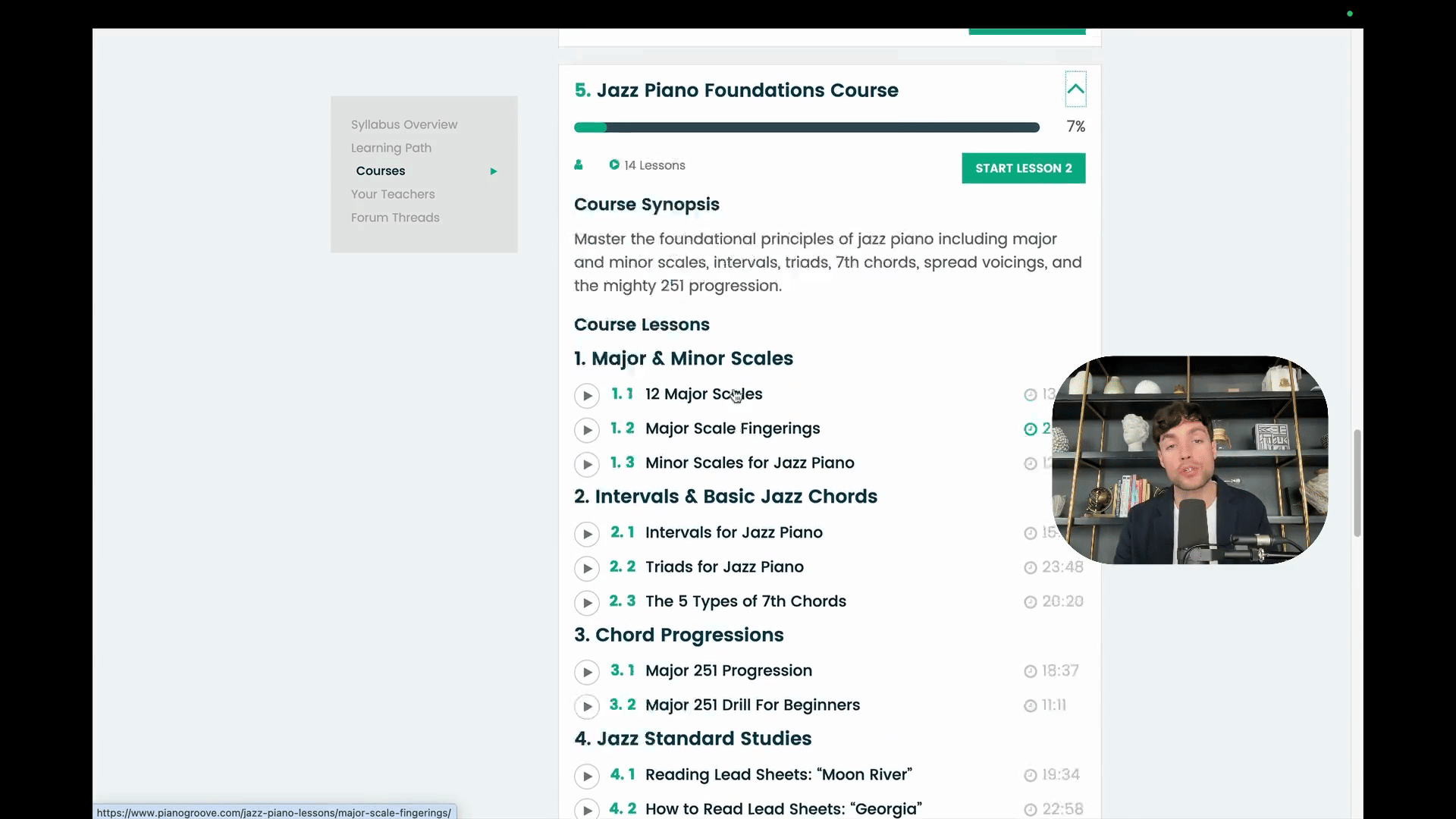This screenshot has height=819, width=1456.
Task: Click play icon next to Triads for Jazz Piano
Action: pyautogui.click(x=586, y=568)
